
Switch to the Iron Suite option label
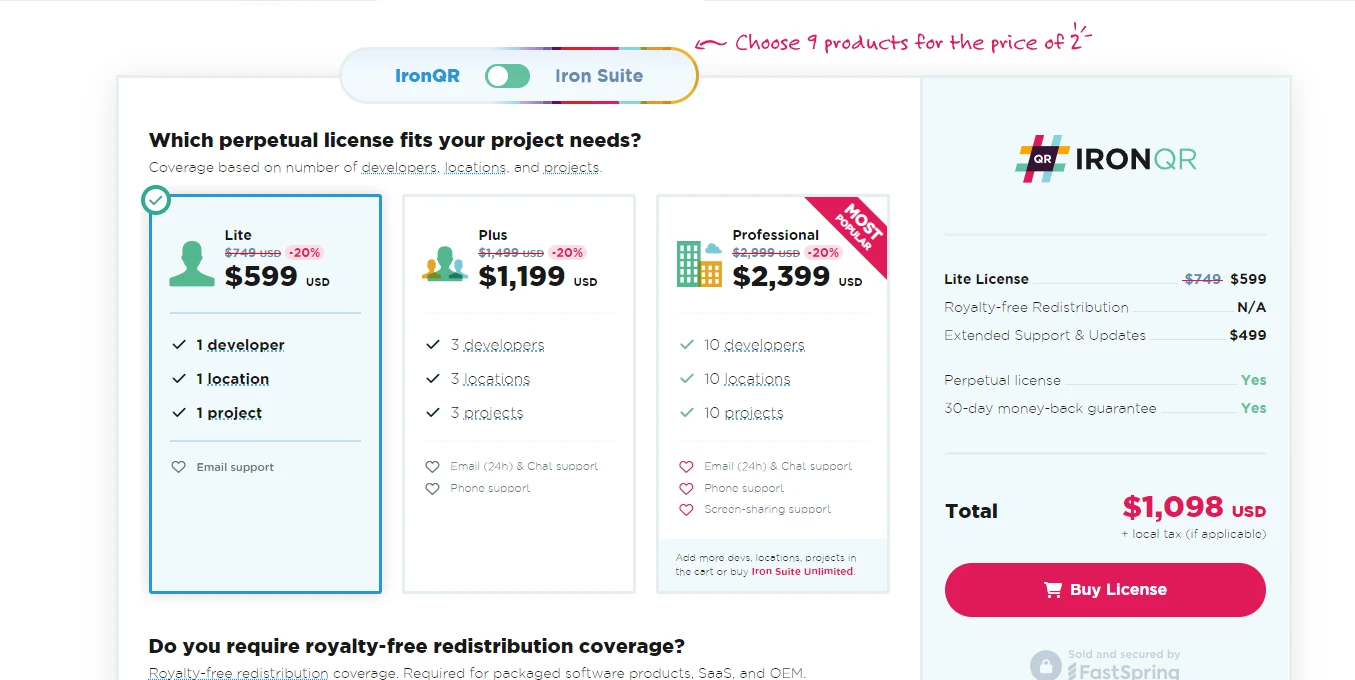pyautogui.click(x=599, y=76)
